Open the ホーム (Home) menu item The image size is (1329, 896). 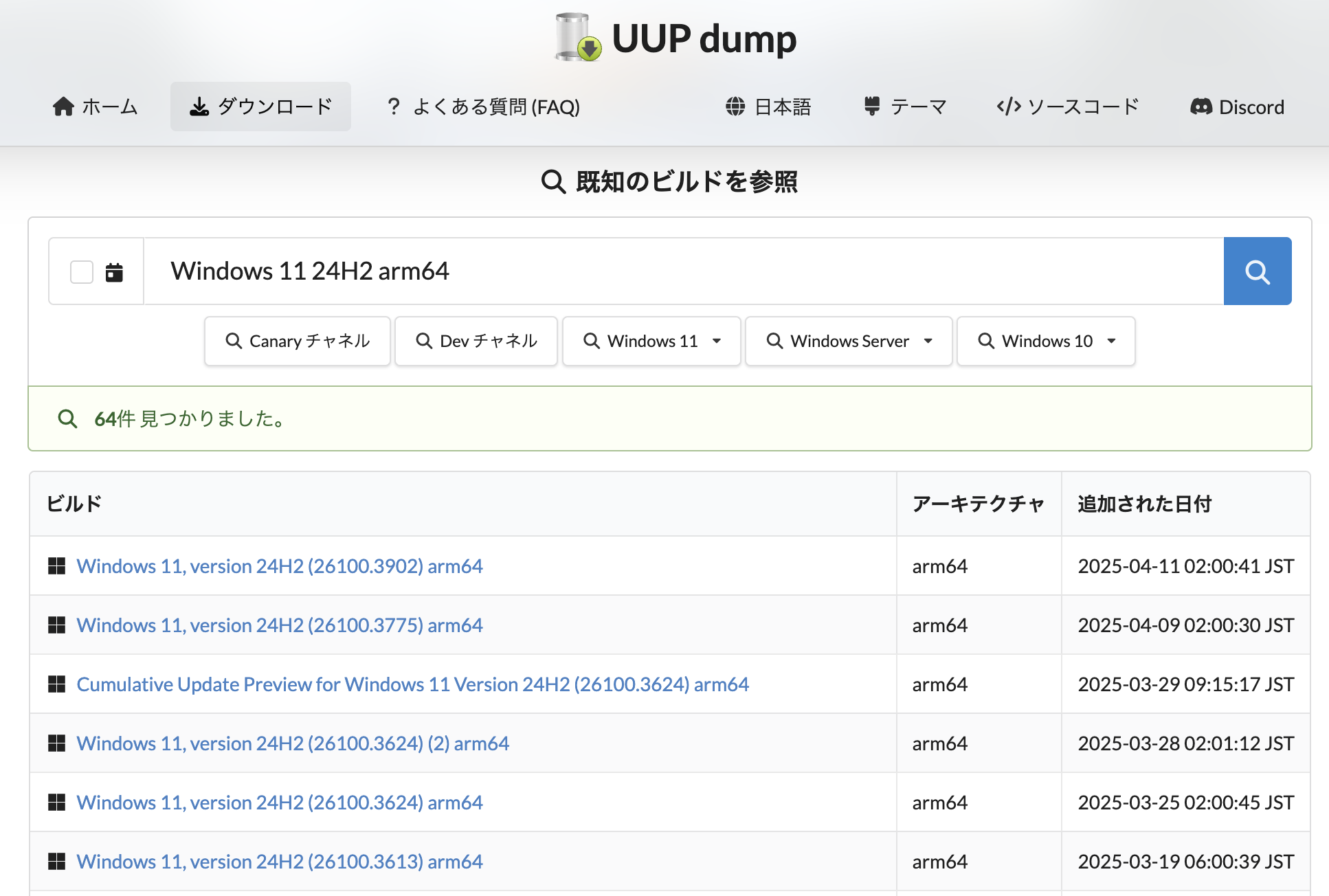tap(96, 107)
